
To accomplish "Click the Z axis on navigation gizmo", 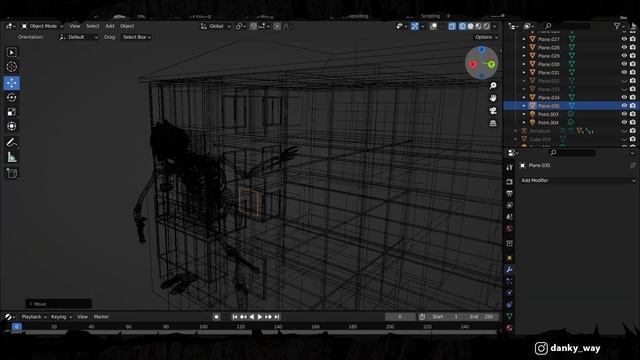I will click(482, 50).
